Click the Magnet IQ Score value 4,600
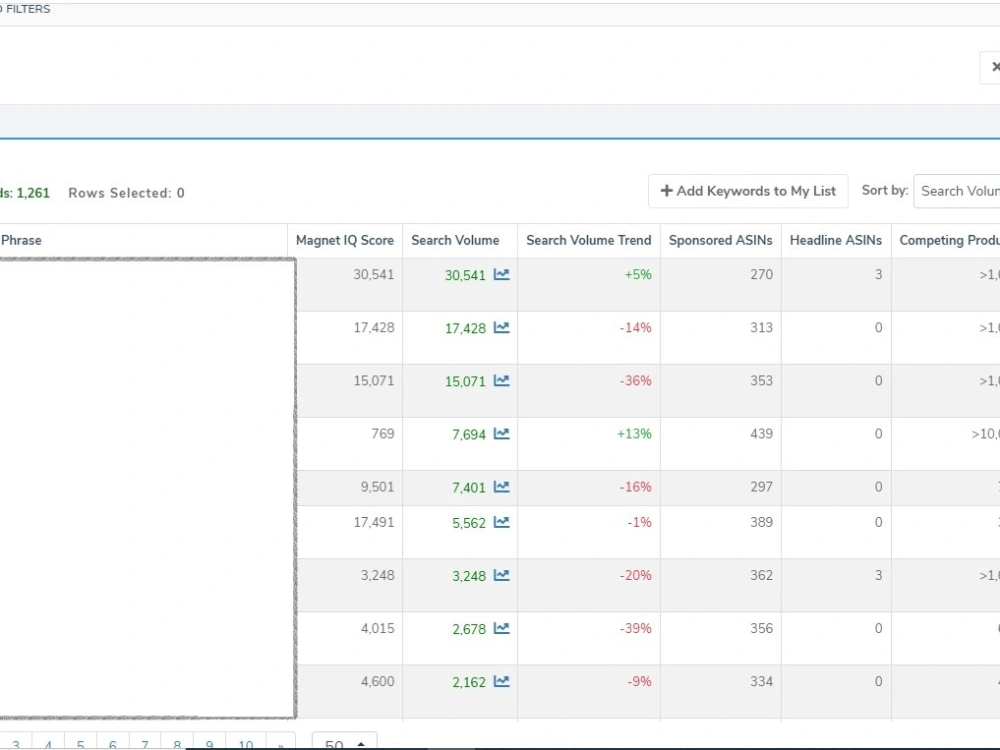The width and height of the screenshot is (1000, 750). click(378, 681)
